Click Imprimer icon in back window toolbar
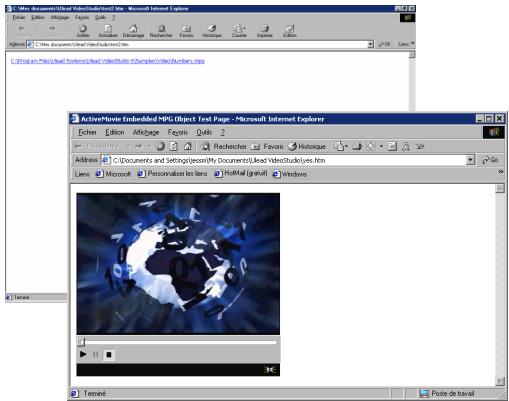Screen dimensions: 509x401 (x=265, y=31)
